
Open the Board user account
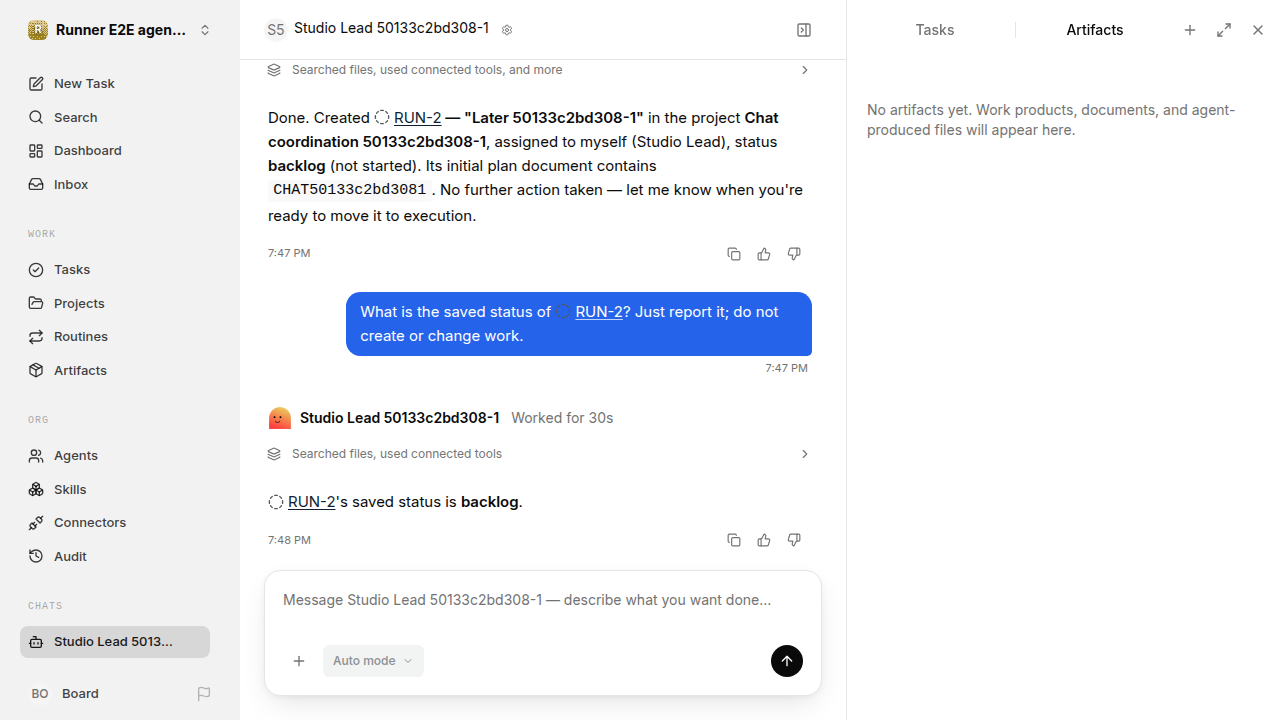(x=65, y=694)
